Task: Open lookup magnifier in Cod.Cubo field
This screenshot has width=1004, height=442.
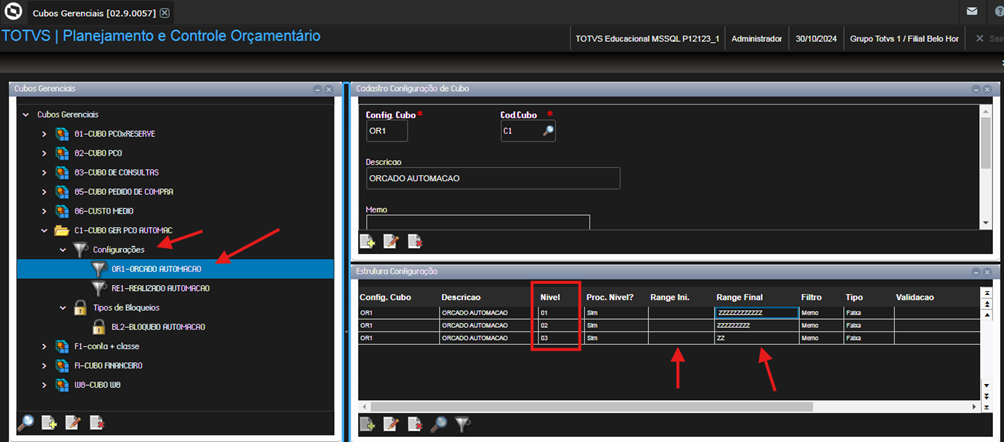Action: pyautogui.click(x=548, y=131)
